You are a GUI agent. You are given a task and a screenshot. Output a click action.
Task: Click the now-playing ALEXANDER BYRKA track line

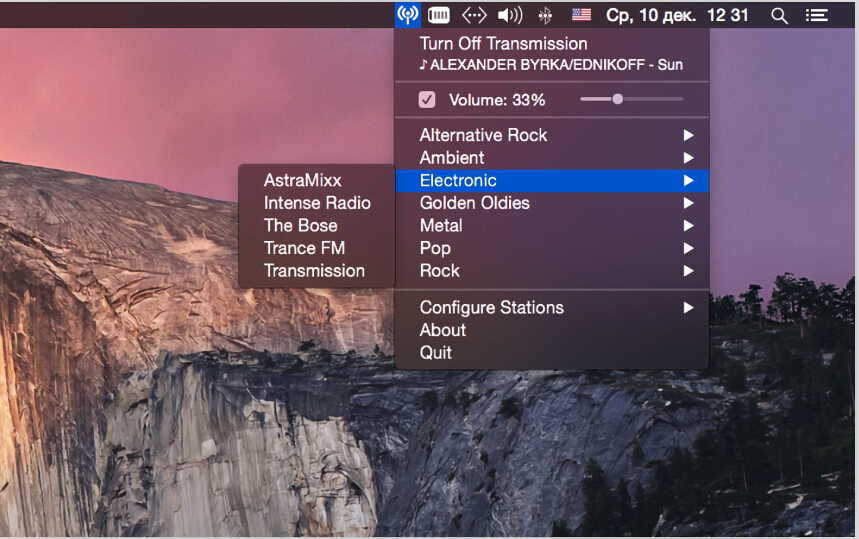pyautogui.click(x=552, y=65)
